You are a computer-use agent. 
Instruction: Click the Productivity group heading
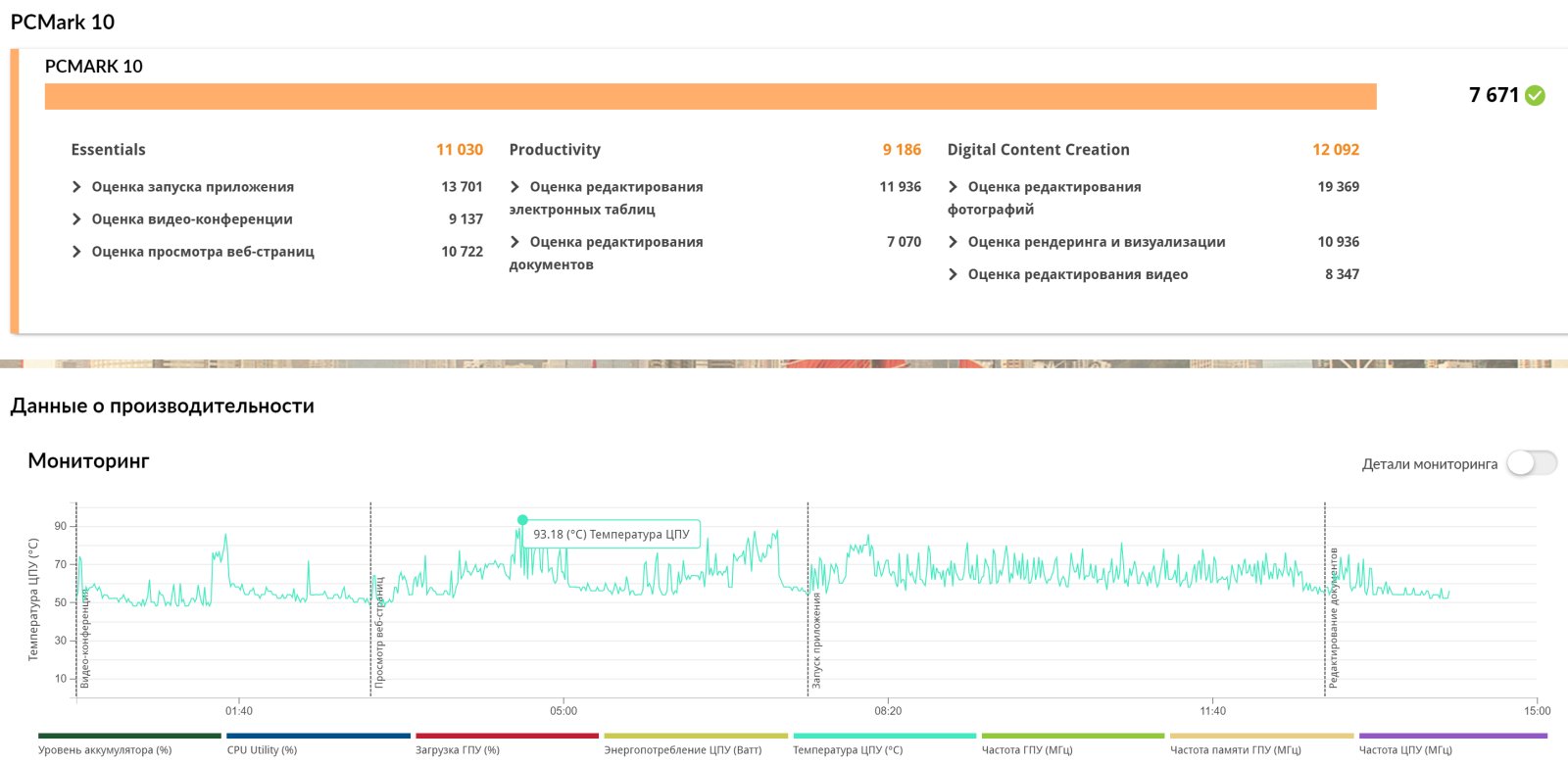coord(555,150)
